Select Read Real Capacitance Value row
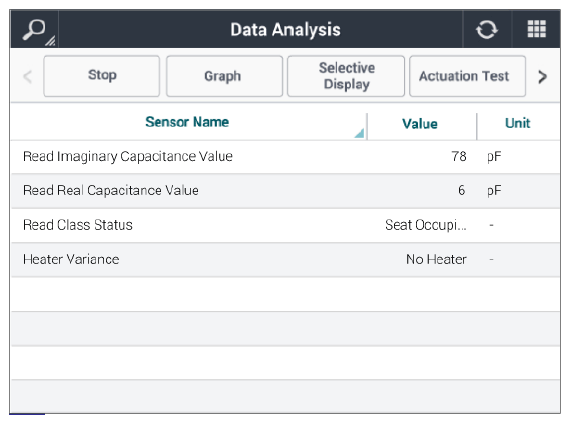Image resolution: width=570 pixels, height=424 pixels. coord(285,191)
